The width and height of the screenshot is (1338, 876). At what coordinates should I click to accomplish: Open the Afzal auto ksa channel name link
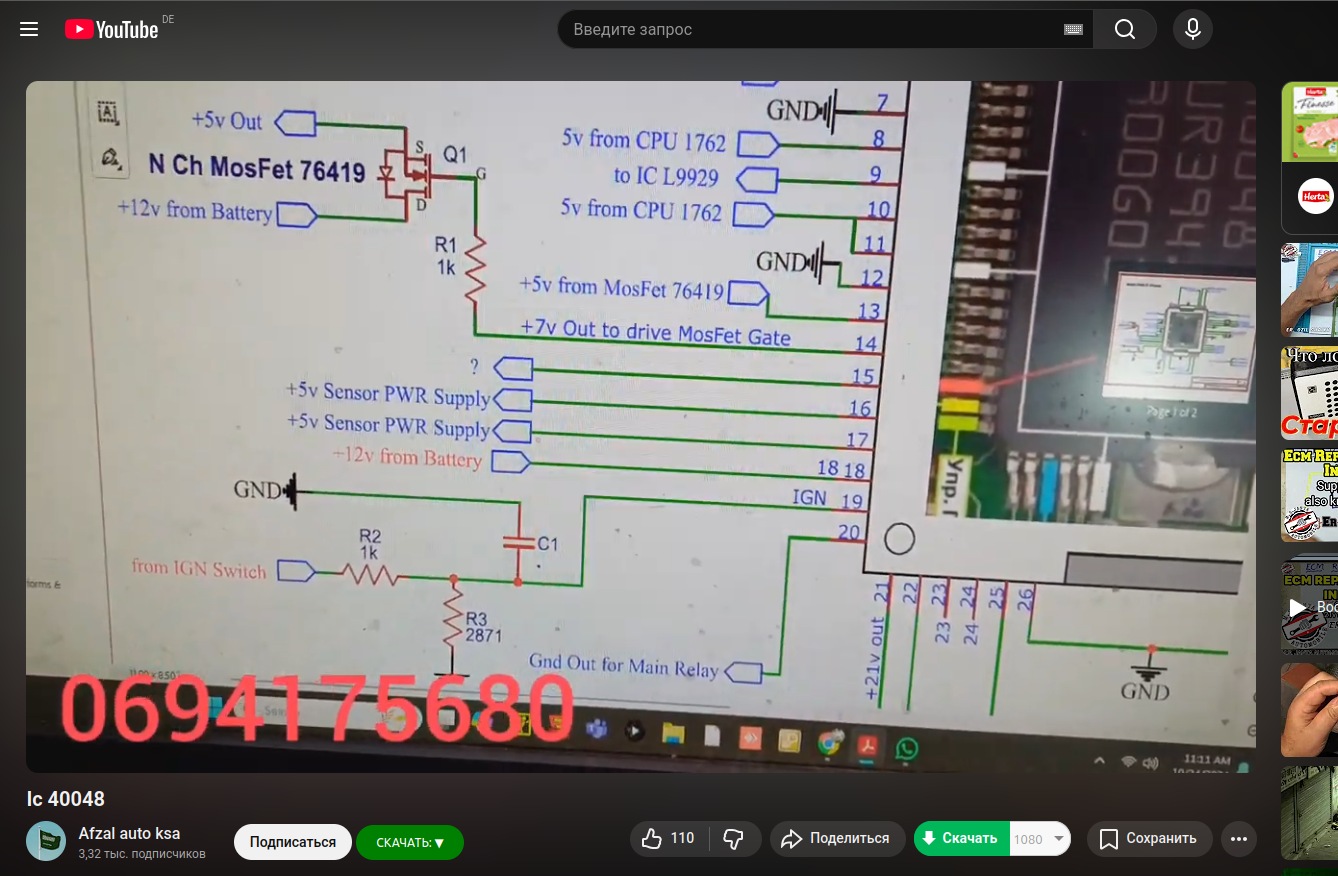coord(129,833)
